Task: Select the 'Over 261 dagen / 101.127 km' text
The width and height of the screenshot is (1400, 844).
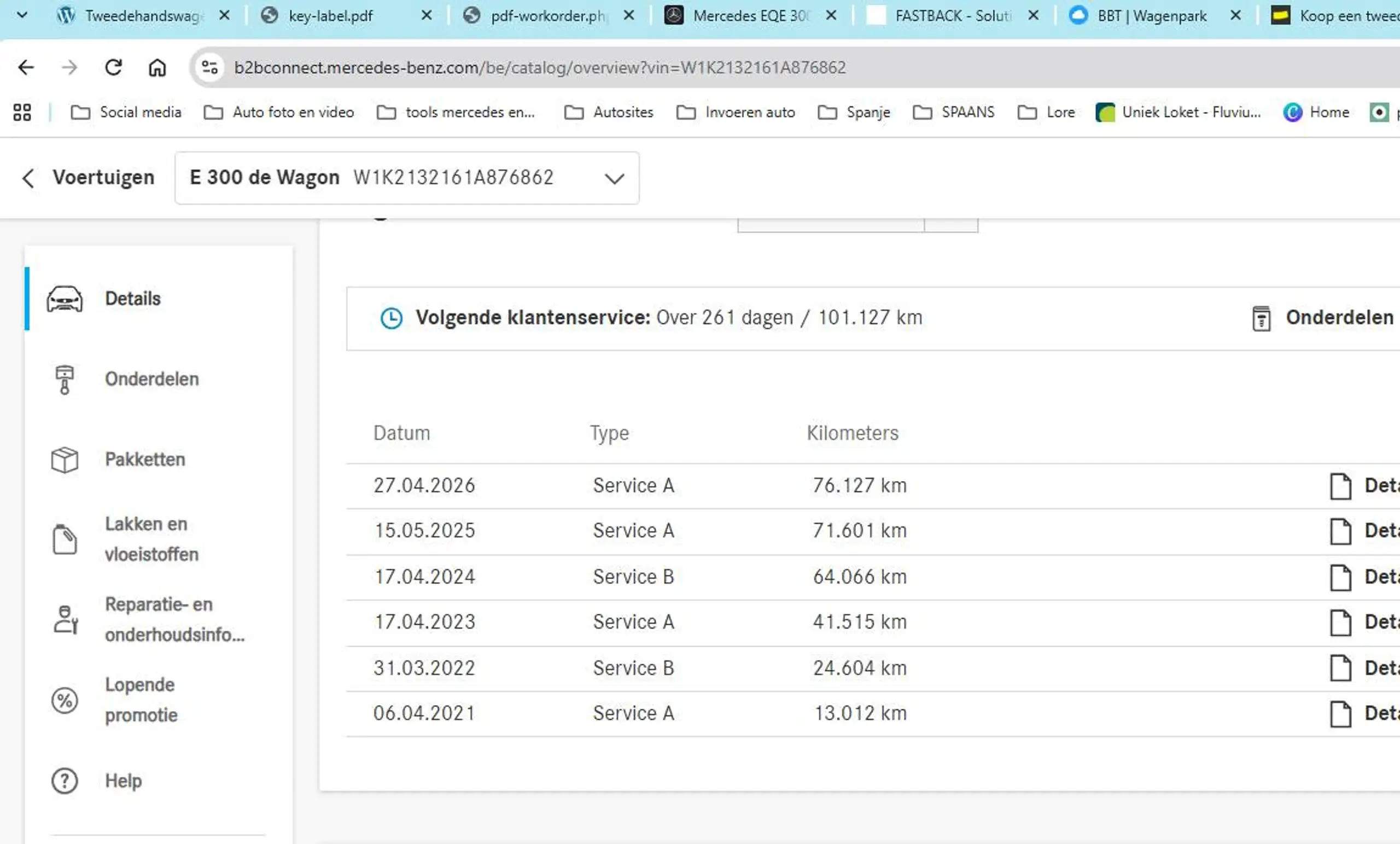Action: point(789,318)
